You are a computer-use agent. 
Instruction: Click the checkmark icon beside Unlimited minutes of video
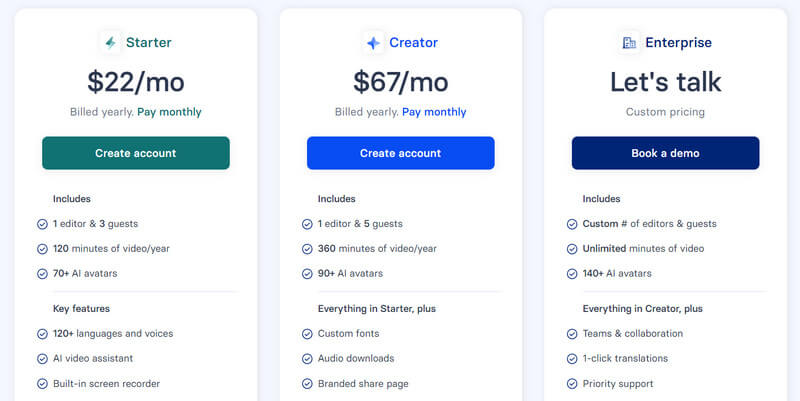(x=572, y=249)
